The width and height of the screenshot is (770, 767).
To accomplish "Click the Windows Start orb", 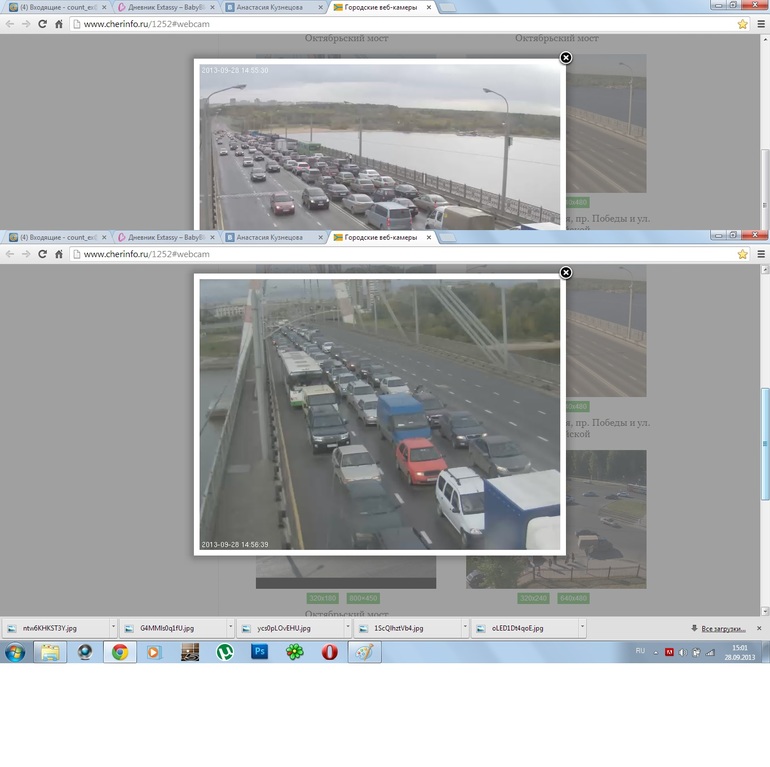I will point(15,652).
